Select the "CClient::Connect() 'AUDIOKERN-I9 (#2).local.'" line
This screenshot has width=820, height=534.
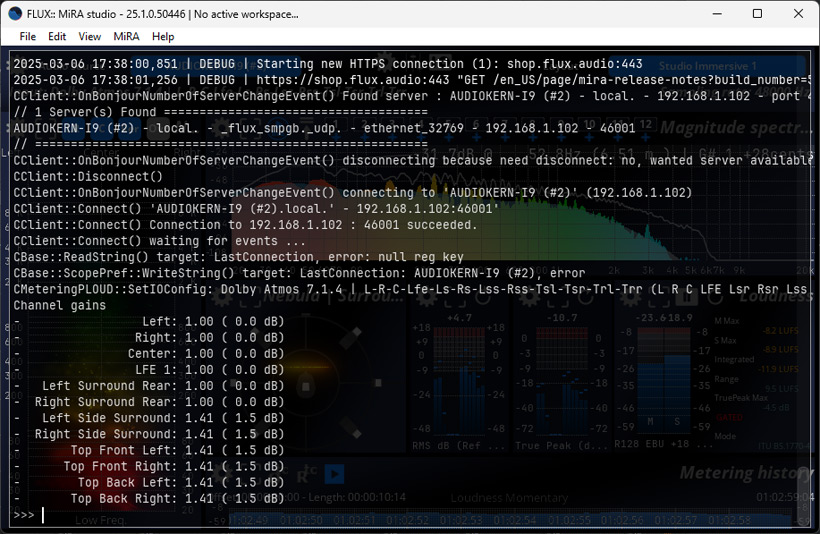click(x=256, y=209)
